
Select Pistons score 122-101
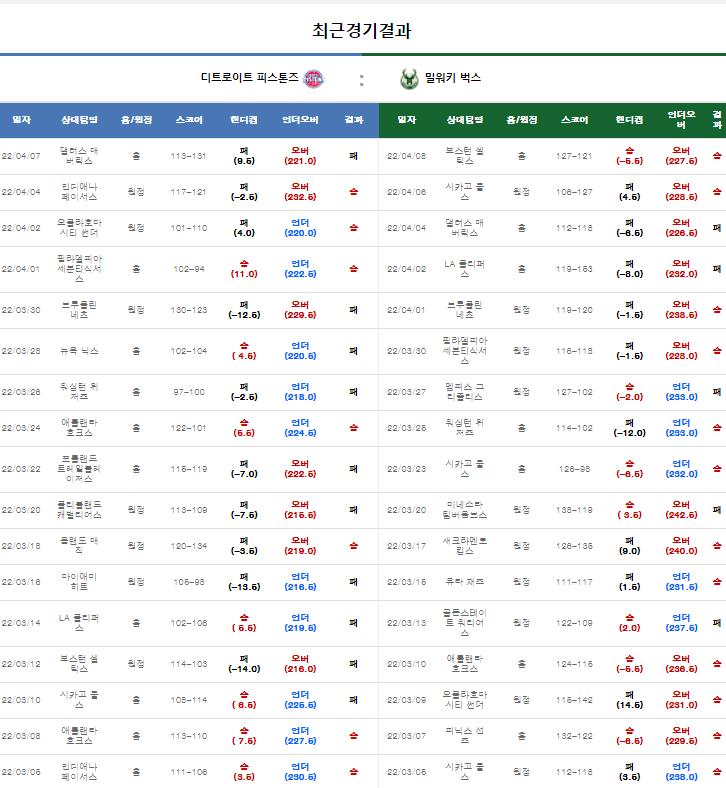pyautogui.click(x=188, y=428)
